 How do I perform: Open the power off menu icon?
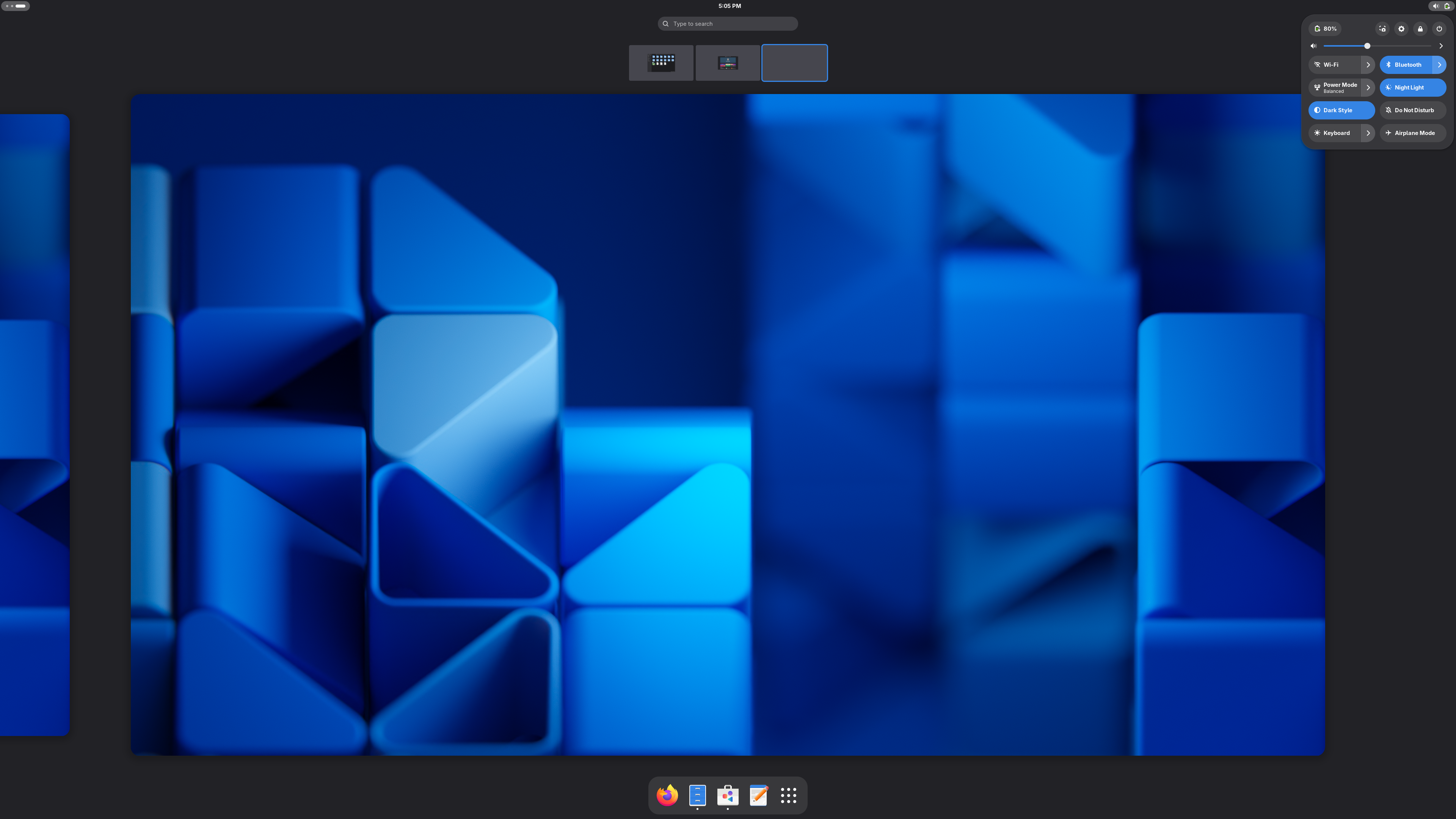tap(1439, 29)
